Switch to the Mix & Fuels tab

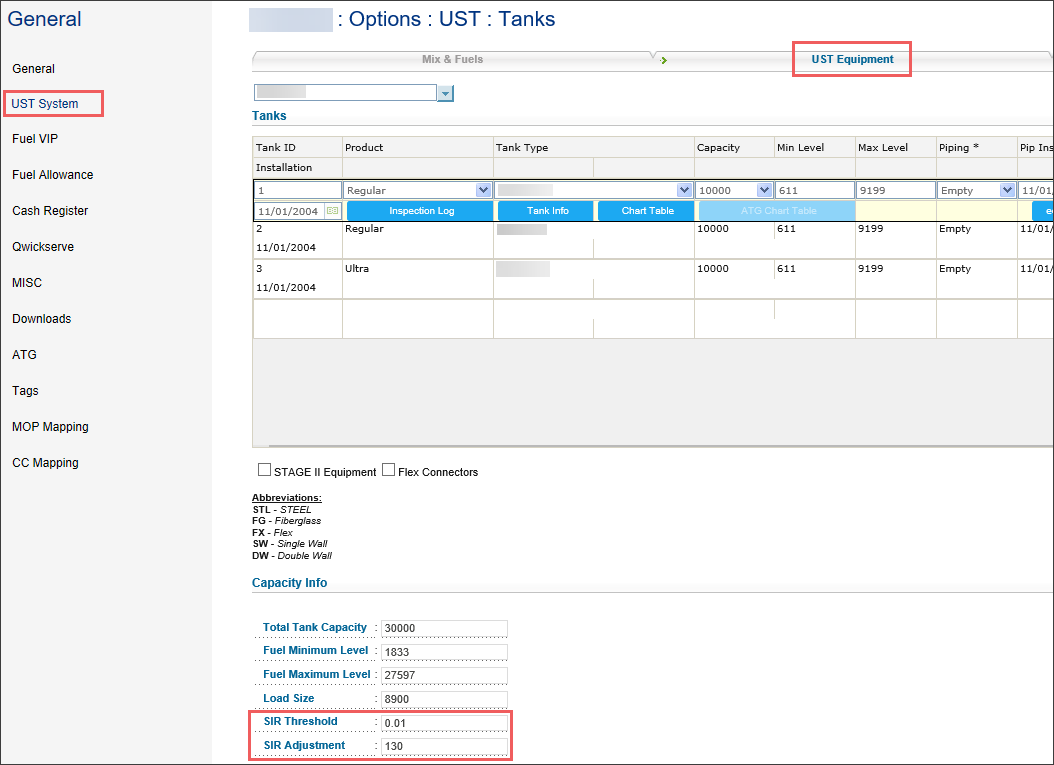452,59
